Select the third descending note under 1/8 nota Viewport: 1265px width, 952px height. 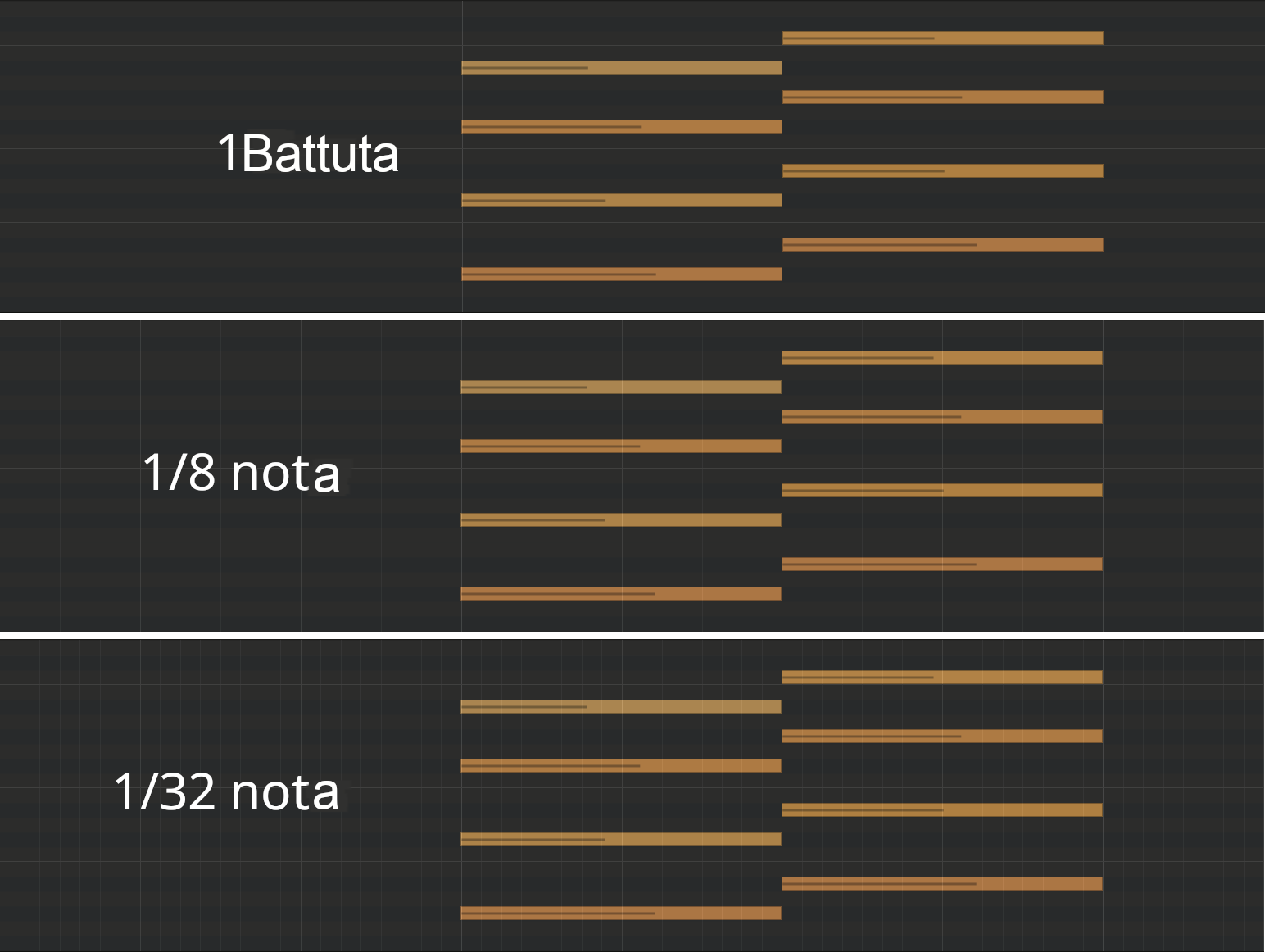coord(942,415)
